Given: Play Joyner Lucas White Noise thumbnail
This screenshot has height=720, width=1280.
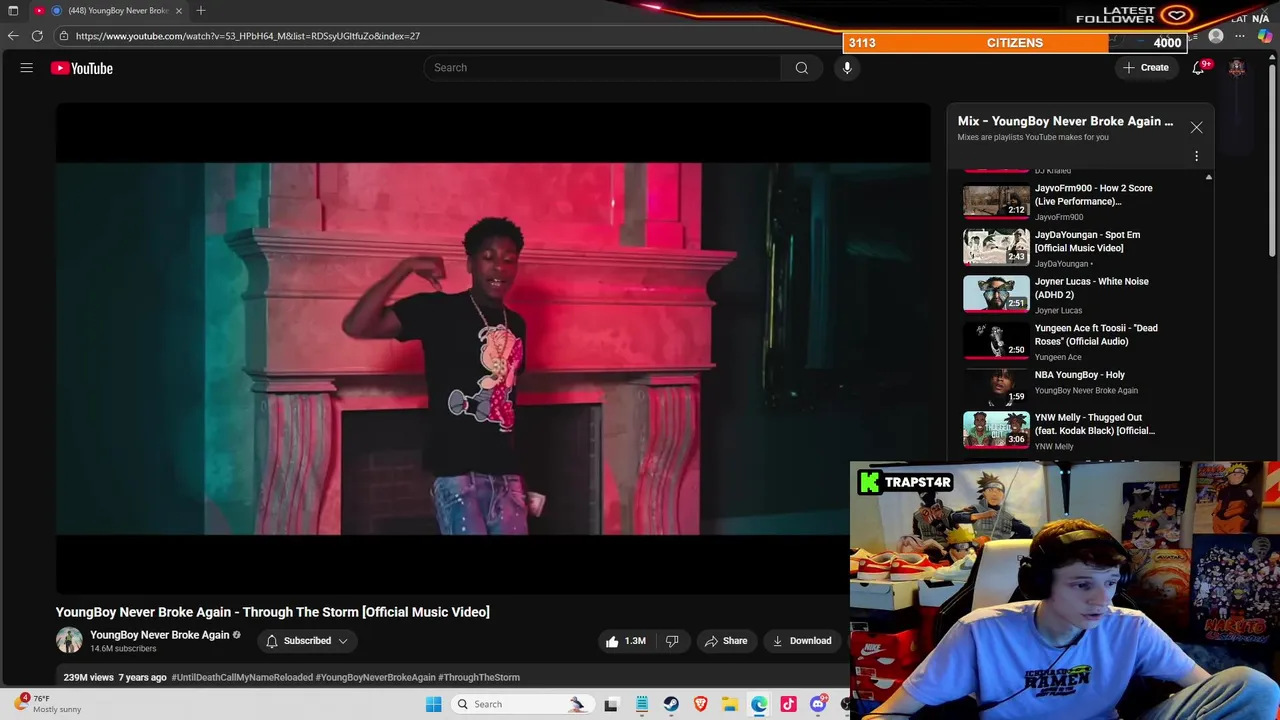Looking at the screenshot, I should point(996,293).
